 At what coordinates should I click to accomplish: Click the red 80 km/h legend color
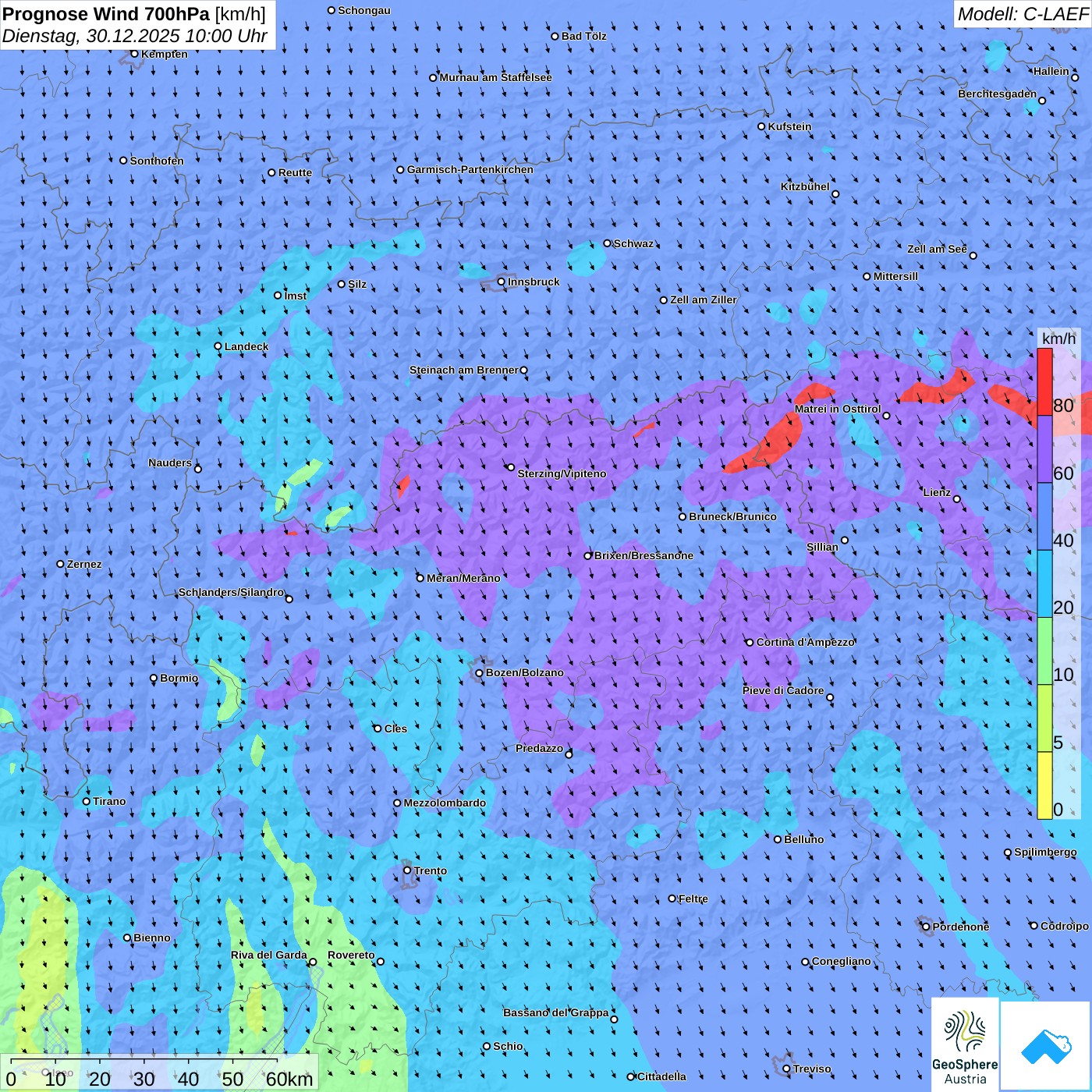1044,381
